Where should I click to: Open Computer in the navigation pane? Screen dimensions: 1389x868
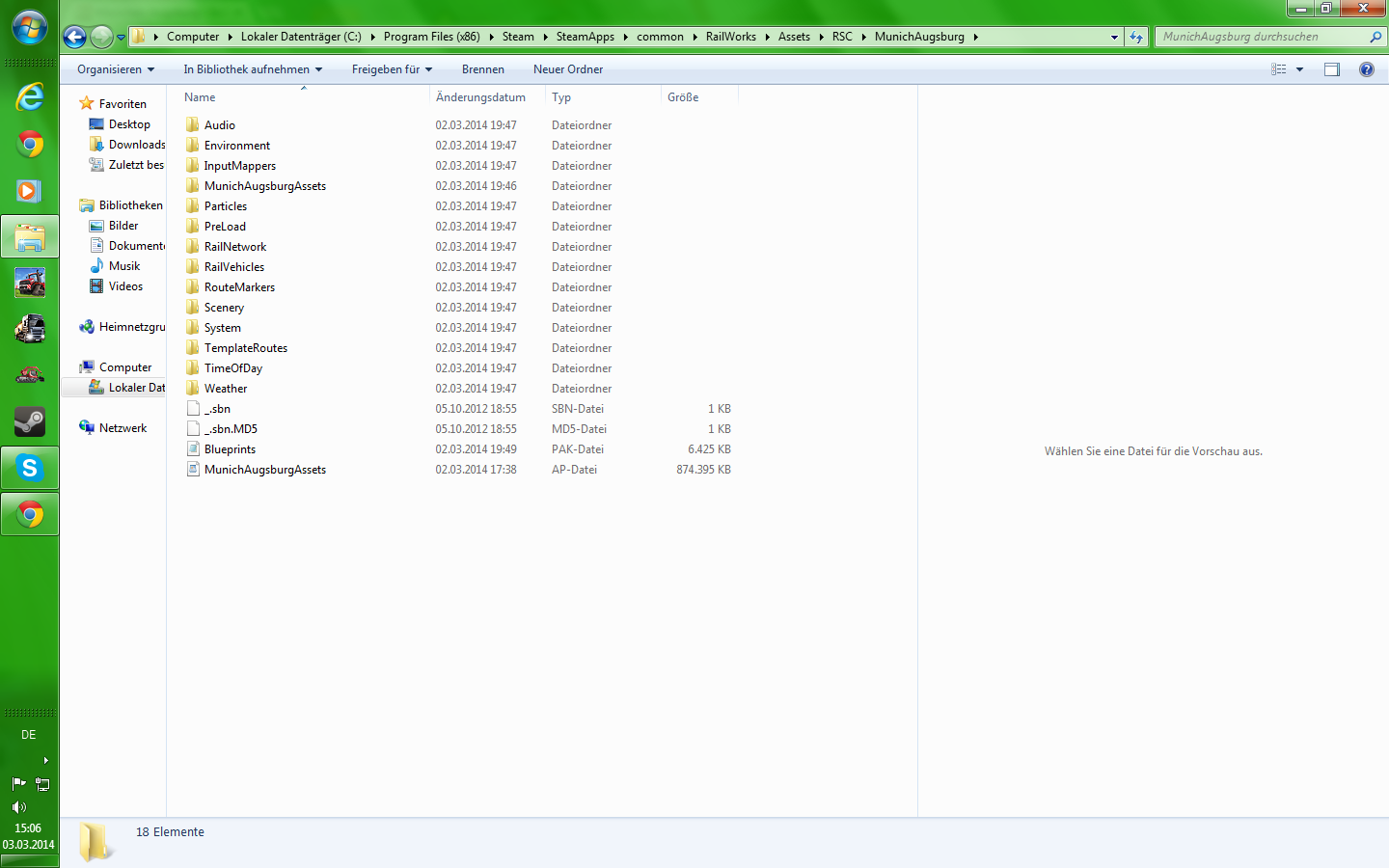[125, 367]
